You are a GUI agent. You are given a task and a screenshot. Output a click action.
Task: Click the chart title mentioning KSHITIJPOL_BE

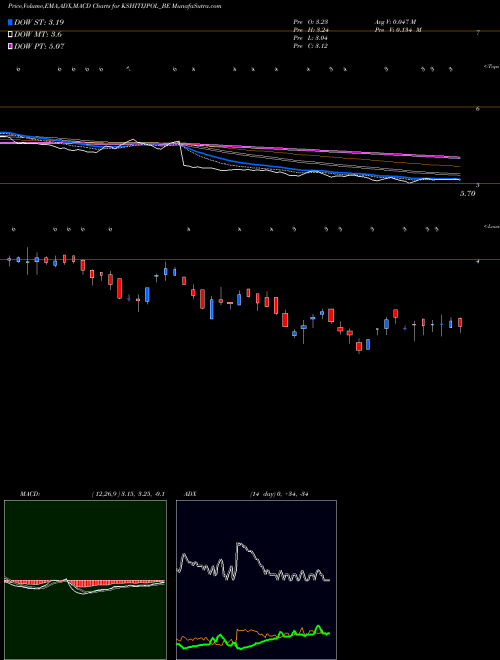(114, 6)
